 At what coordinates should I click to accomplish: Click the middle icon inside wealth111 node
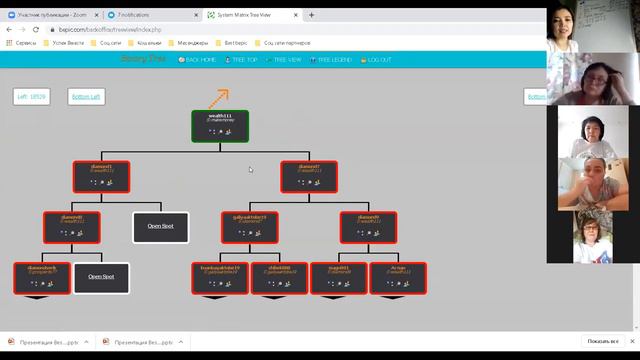click(220, 132)
